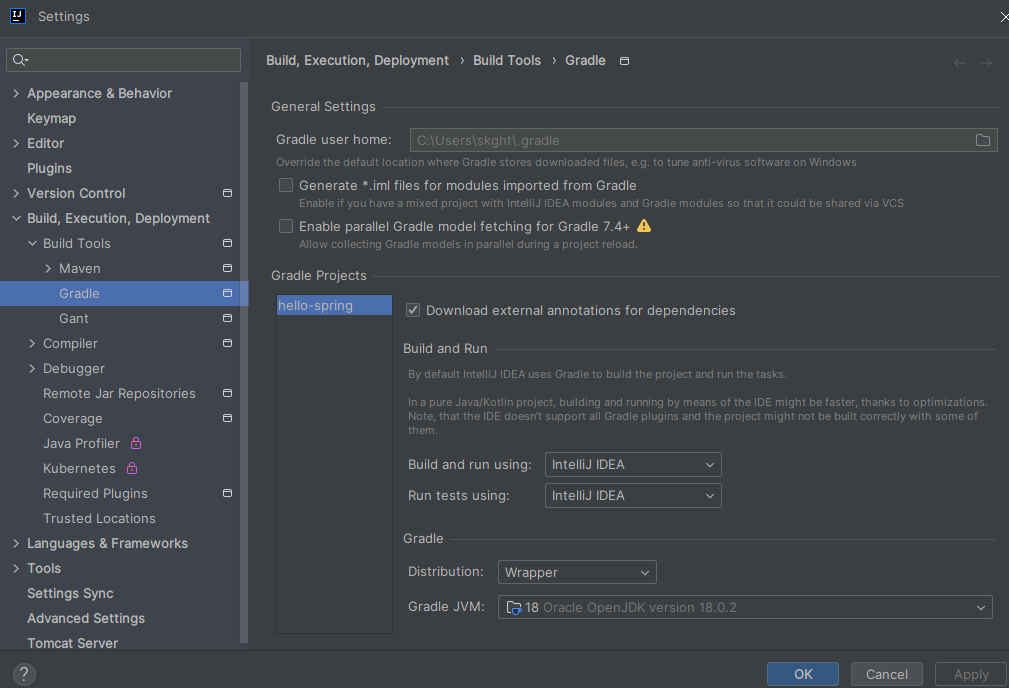
Task: Click project icon beside Version Control
Action: coord(227,193)
